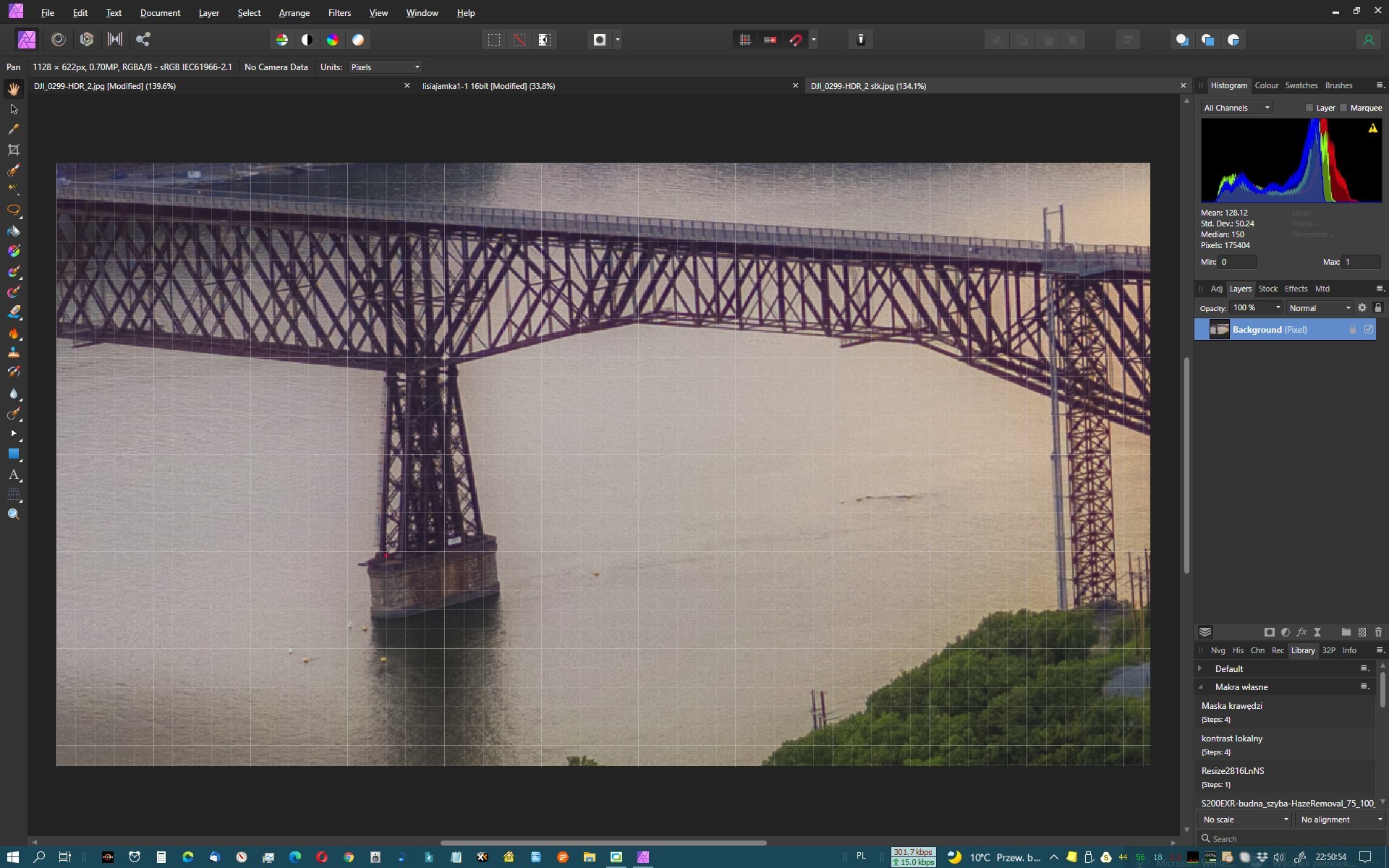The height and width of the screenshot is (868, 1389).
Task: Run the kontrast lokalny macro
Action: tap(1232, 739)
